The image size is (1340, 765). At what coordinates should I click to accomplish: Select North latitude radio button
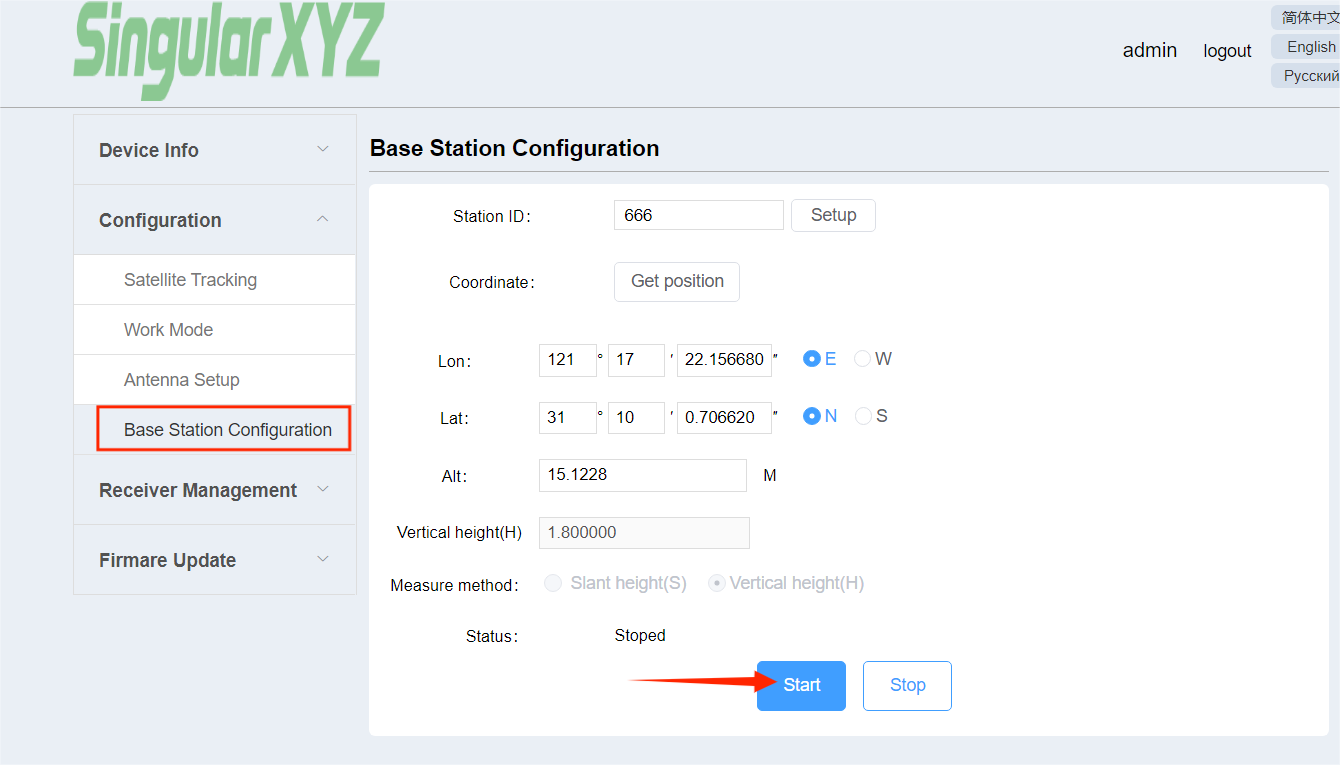tap(812, 416)
